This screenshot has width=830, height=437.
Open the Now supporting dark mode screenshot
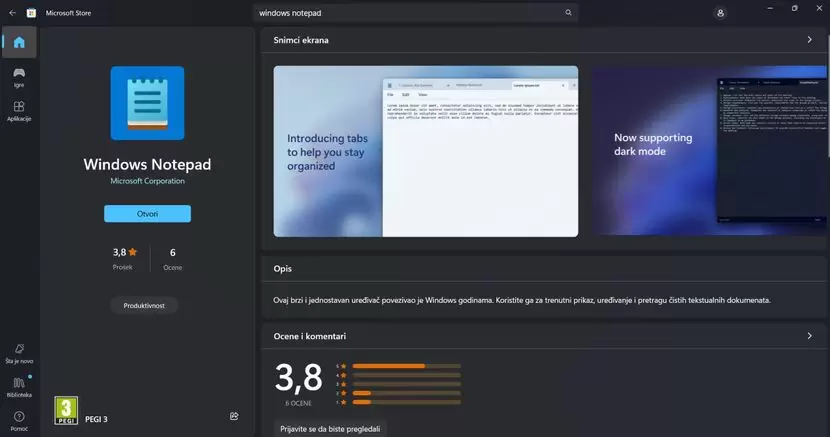(709, 151)
